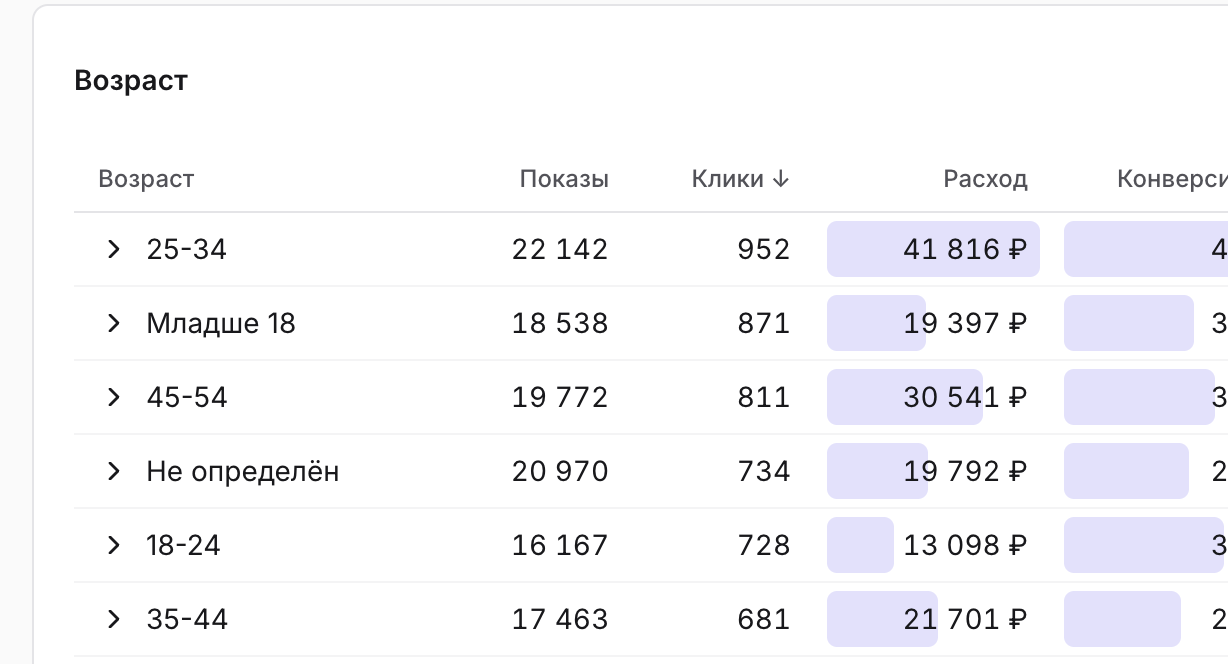The image size is (1228, 664).
Task: Select the Младше 18 row label
Action: pos(221,323)
